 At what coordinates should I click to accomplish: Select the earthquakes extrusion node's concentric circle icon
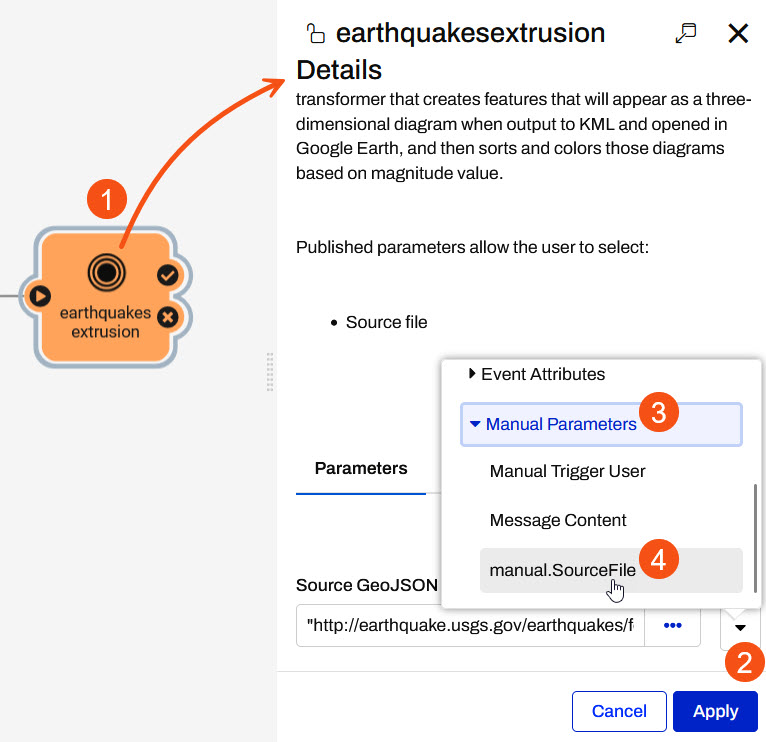105,270
